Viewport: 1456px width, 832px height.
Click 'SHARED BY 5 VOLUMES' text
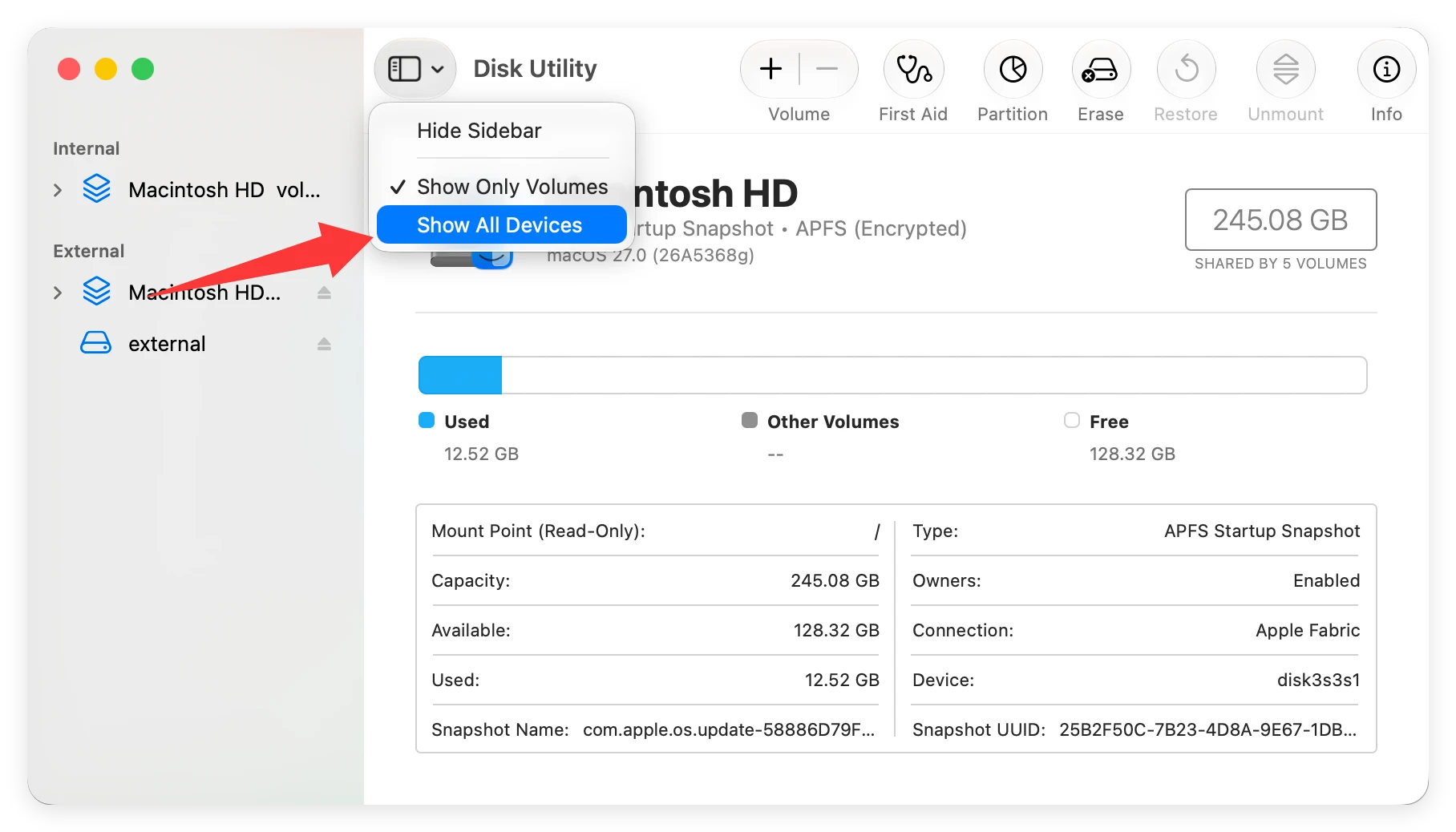pyautogui.click(x=1280, y=264)
